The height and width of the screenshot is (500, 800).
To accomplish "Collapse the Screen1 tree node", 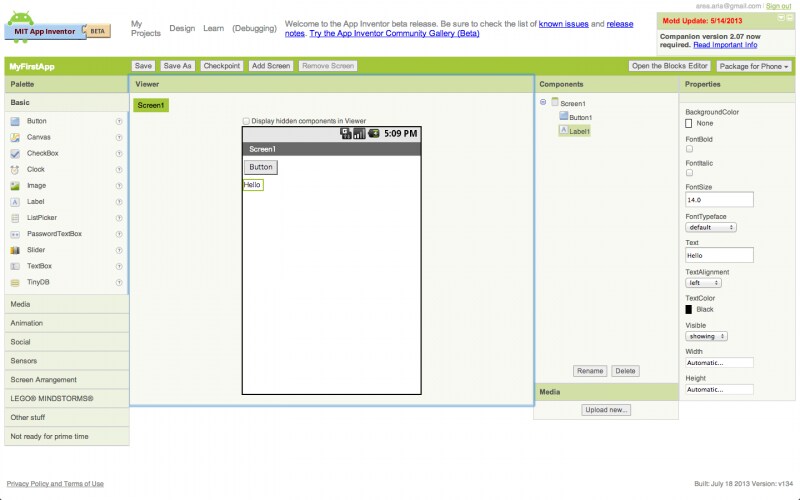I will [543, 102].
